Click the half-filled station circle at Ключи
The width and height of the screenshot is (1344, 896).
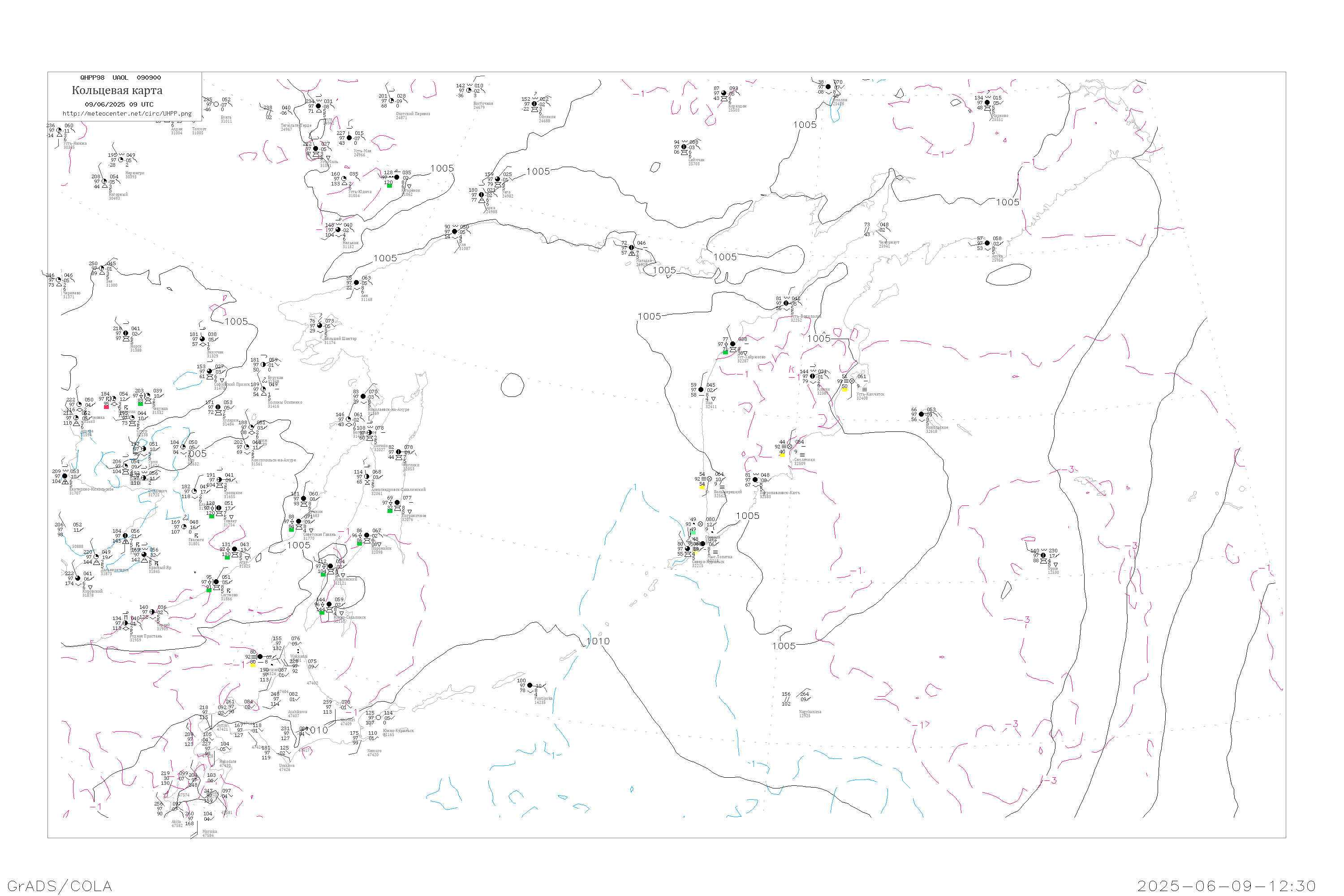(813, 377)
